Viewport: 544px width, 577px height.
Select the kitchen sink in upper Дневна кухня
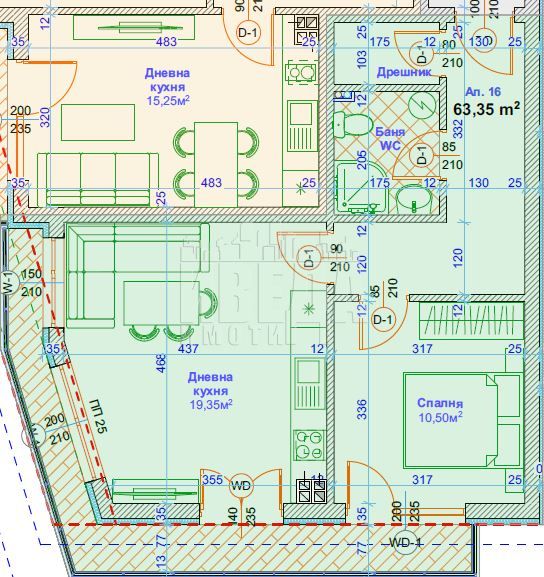302,126
